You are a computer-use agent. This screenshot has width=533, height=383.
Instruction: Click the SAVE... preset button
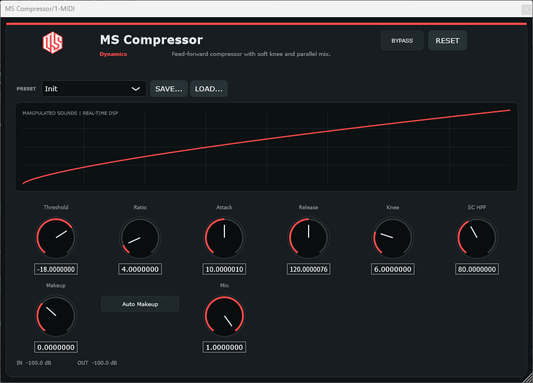point(169,89)
